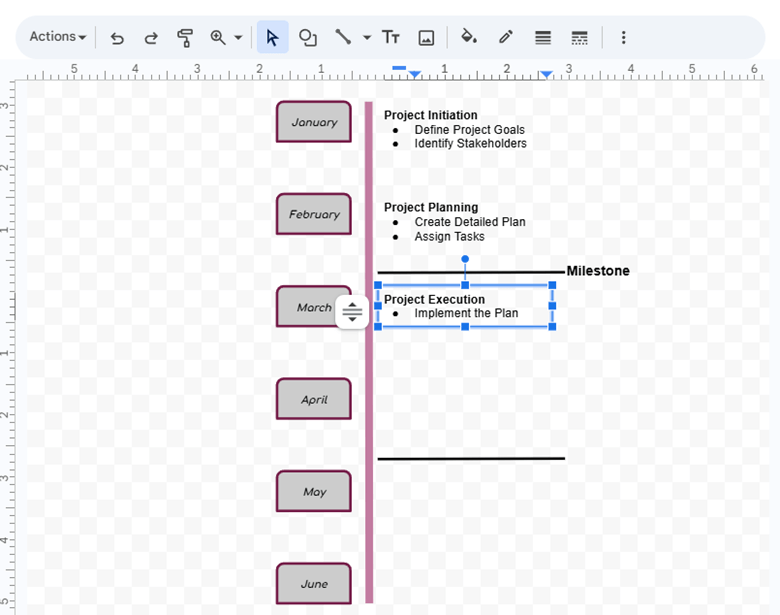Select the Milestone text label
Image resolution: width=780 pixels, height=615 pixels.
pyautogui.click(x=598, y=271)
